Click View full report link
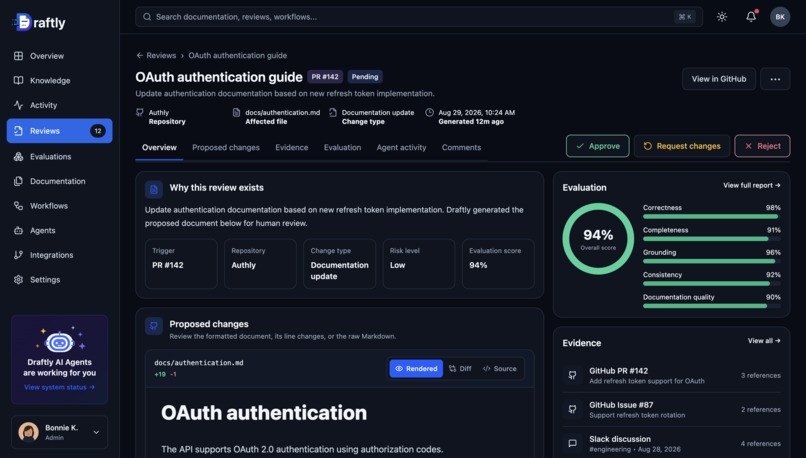The width and height of the screenshot is (806, 458). tap(752, 185)
